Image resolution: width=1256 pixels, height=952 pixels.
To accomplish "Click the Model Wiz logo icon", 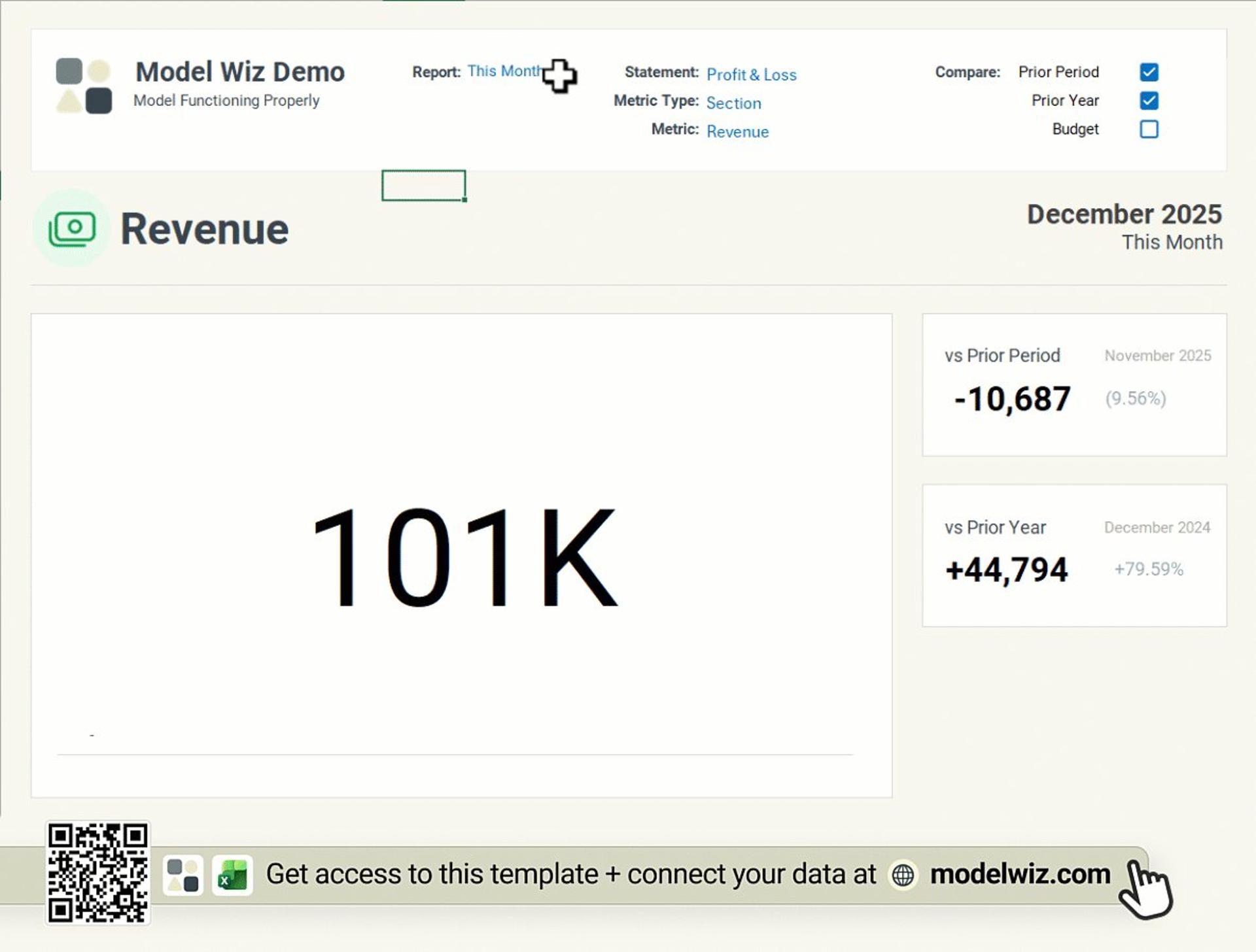I will (x=84, y=86).
